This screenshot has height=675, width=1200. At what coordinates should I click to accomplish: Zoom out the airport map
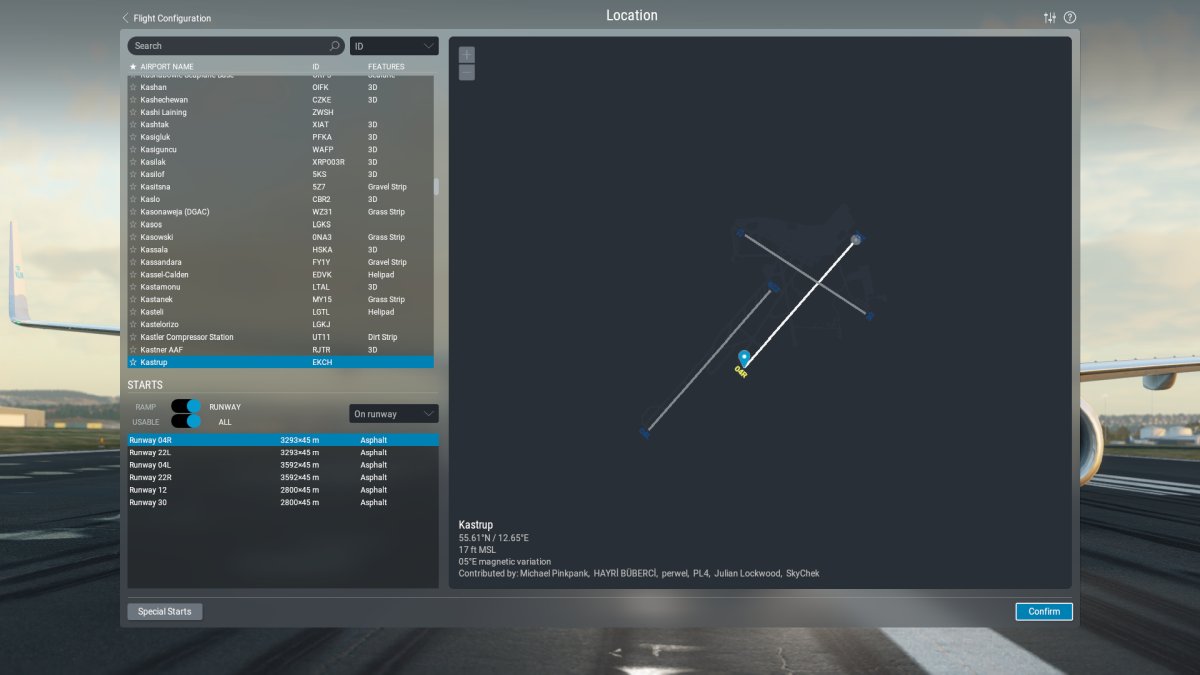tap(467, 72)
